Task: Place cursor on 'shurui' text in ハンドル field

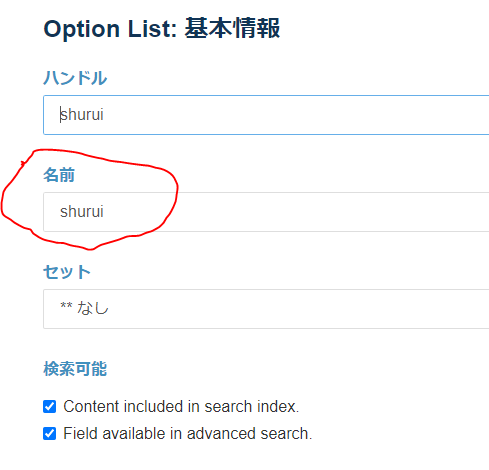Action: 82,115
